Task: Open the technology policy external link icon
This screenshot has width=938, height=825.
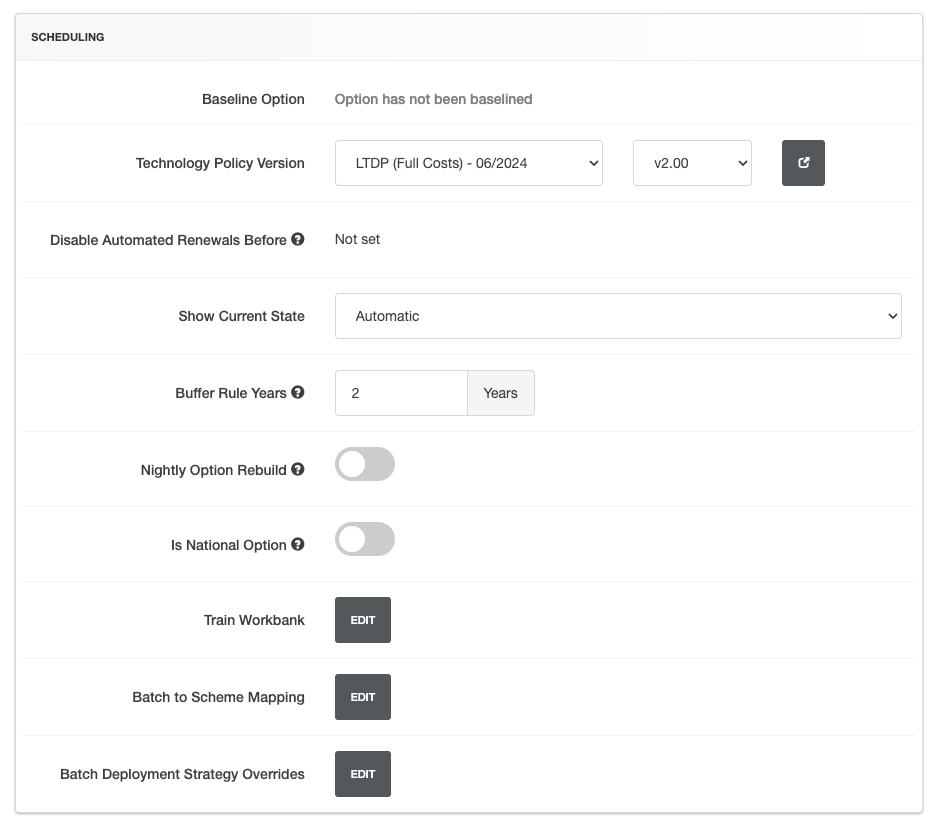Action: pyautogui.click(x=803, y=163)
